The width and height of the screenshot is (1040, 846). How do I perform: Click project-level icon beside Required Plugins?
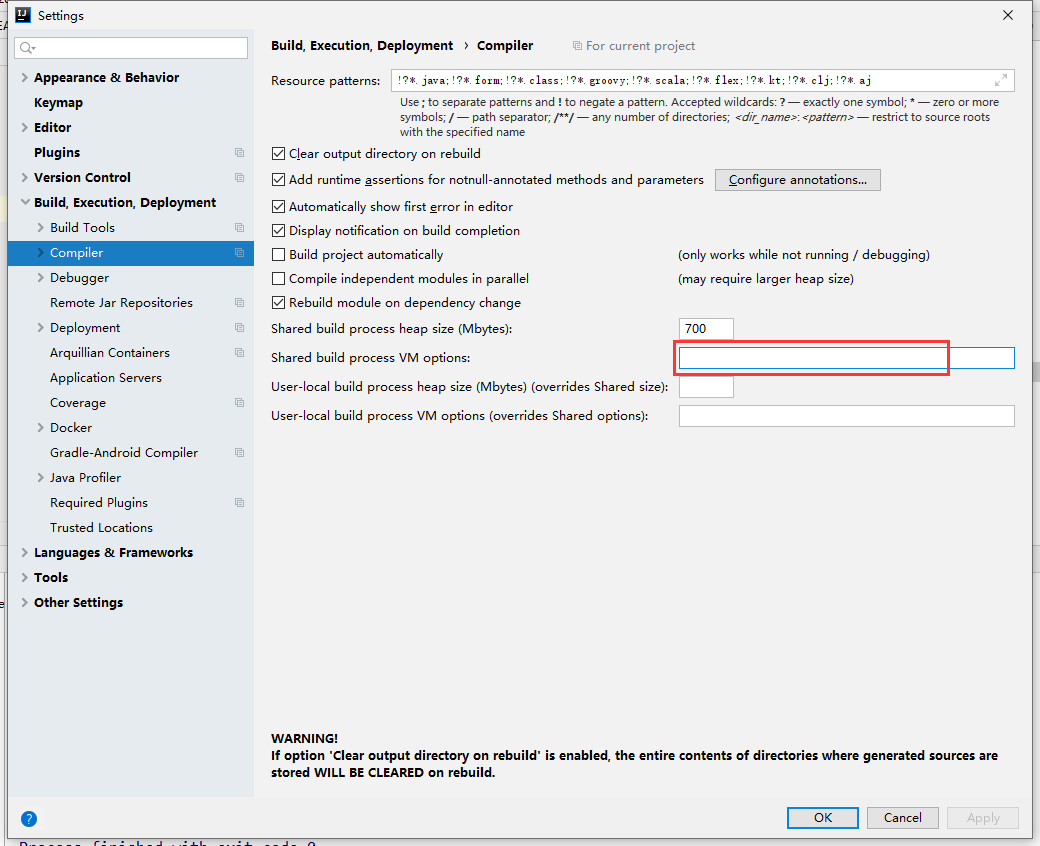239,503
